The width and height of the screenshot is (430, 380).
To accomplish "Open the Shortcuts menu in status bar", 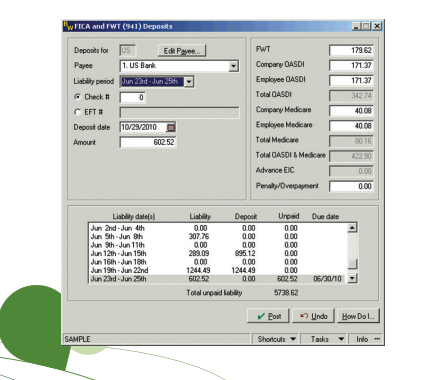I will [276, 339].
